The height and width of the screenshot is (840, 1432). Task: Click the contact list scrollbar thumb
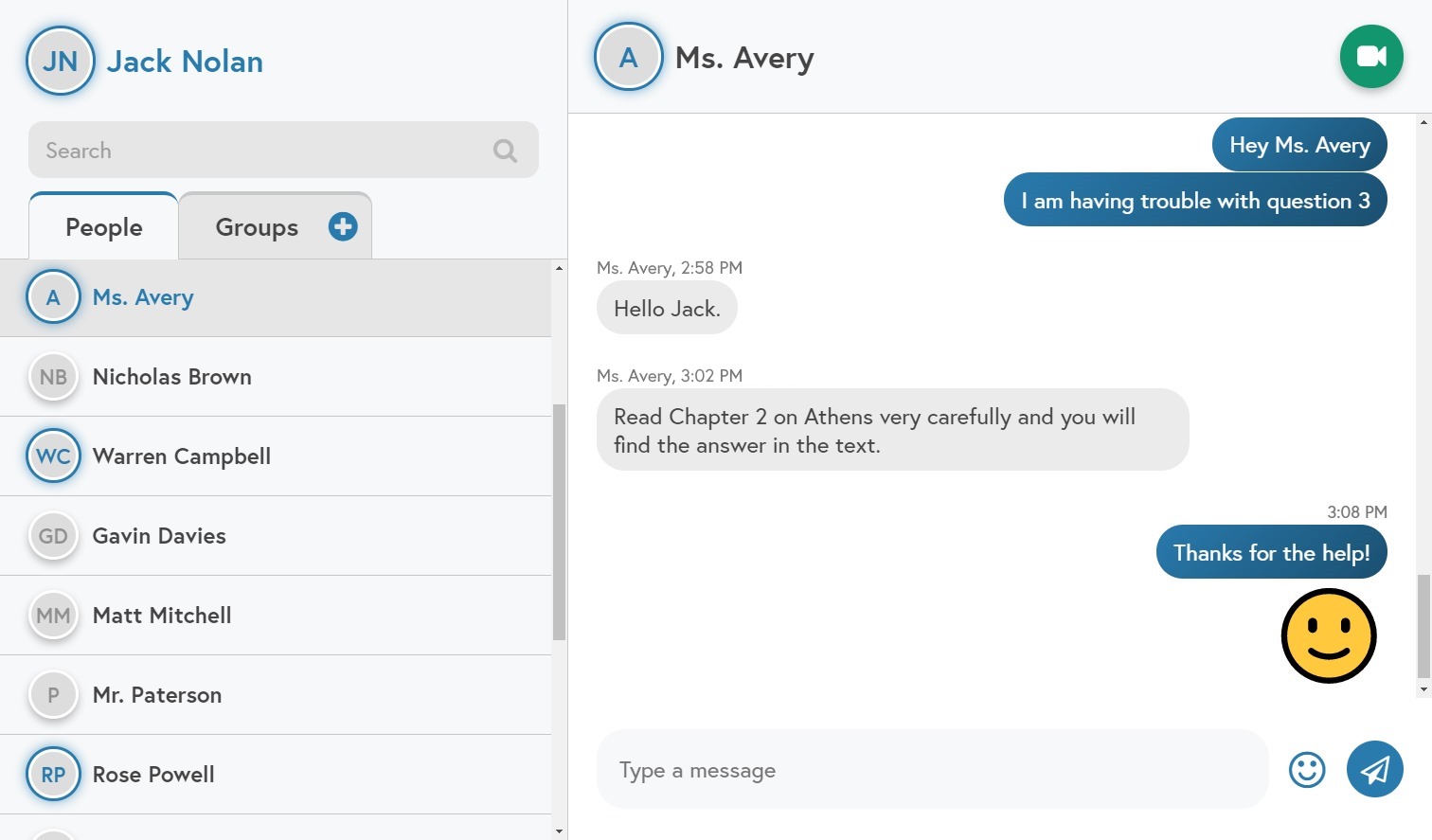pyautogui.click(x=559, y=521)
